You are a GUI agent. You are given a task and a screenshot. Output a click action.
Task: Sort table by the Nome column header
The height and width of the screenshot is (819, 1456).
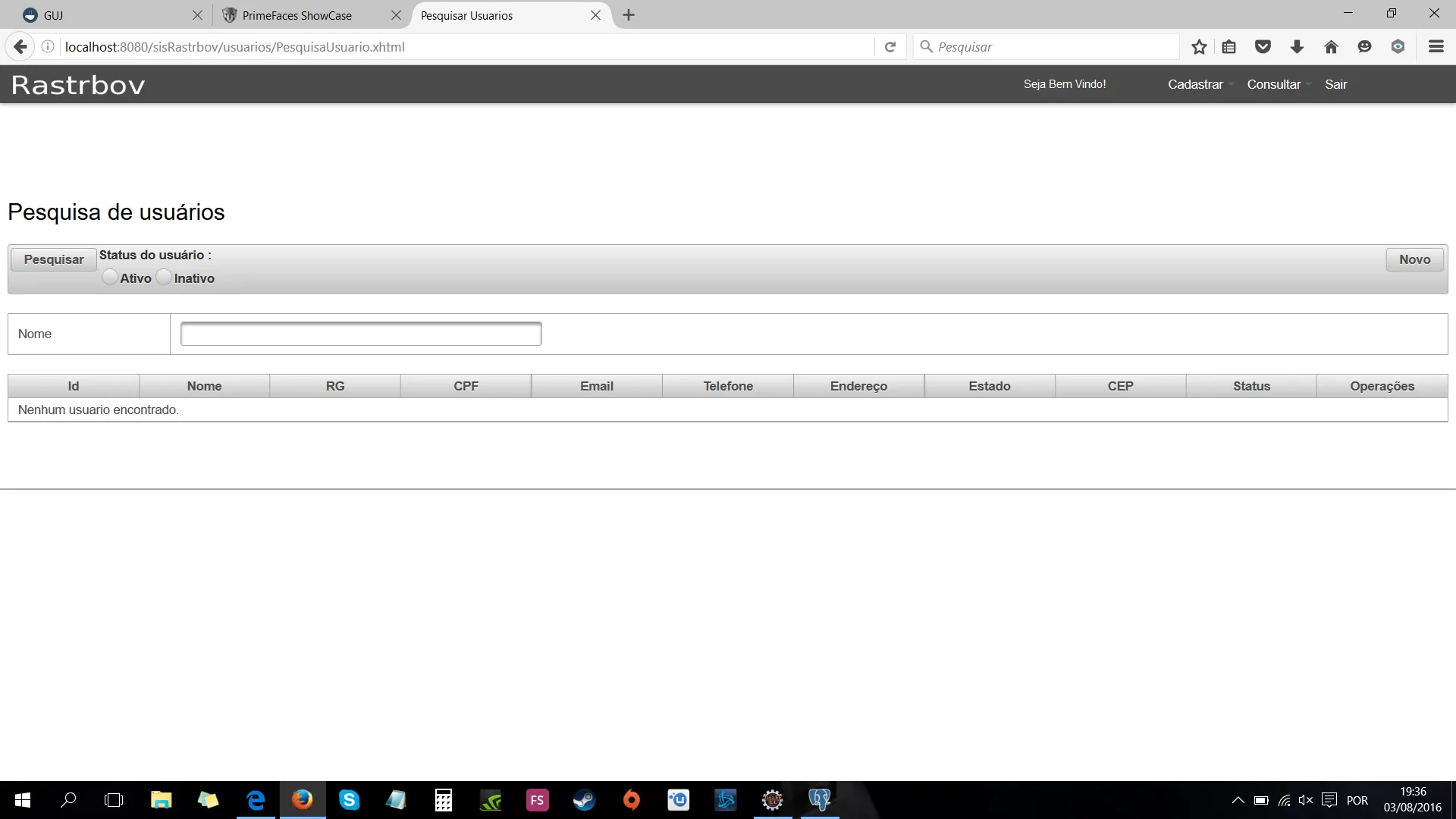pos(204,386)
